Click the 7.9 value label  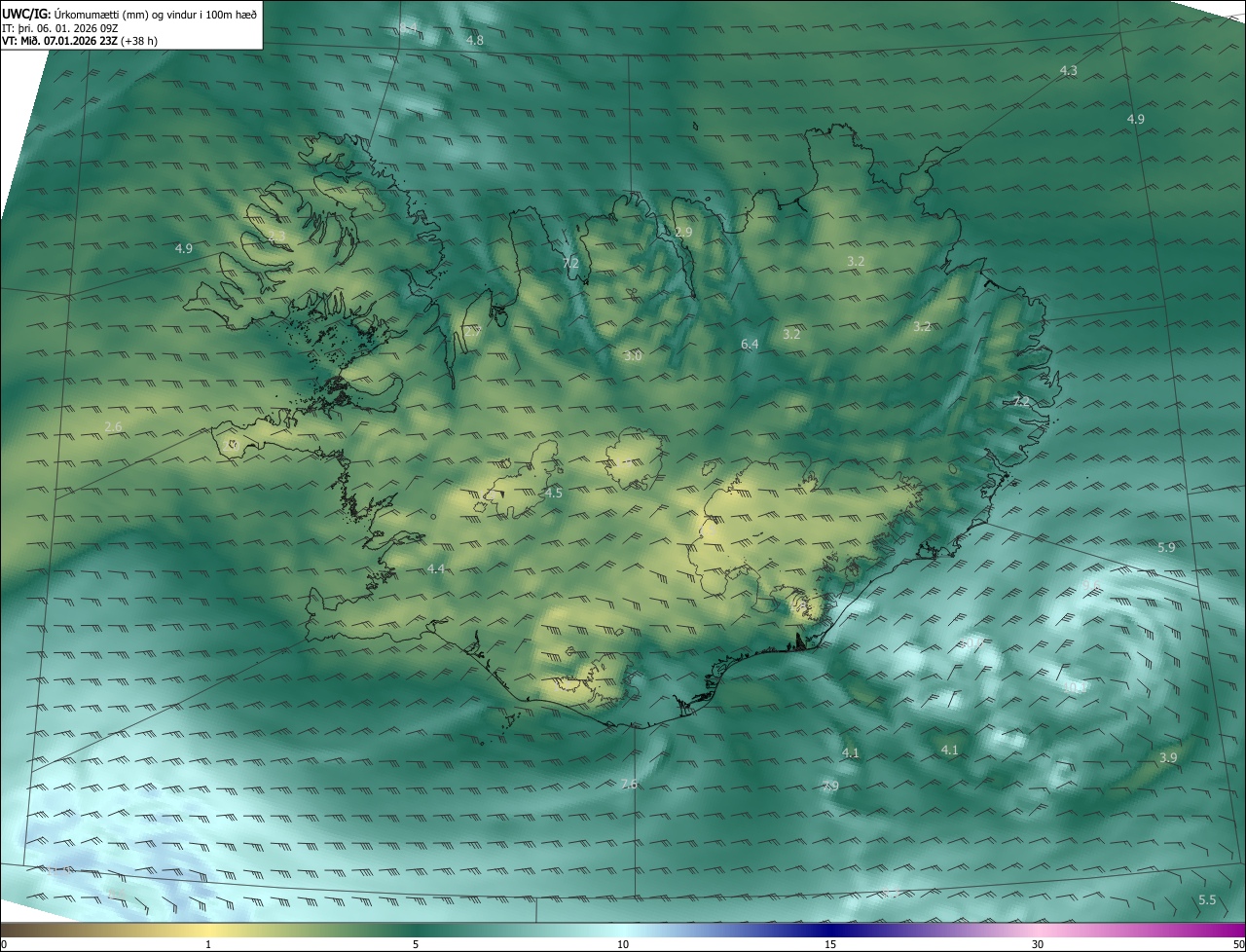coord(830,785)
